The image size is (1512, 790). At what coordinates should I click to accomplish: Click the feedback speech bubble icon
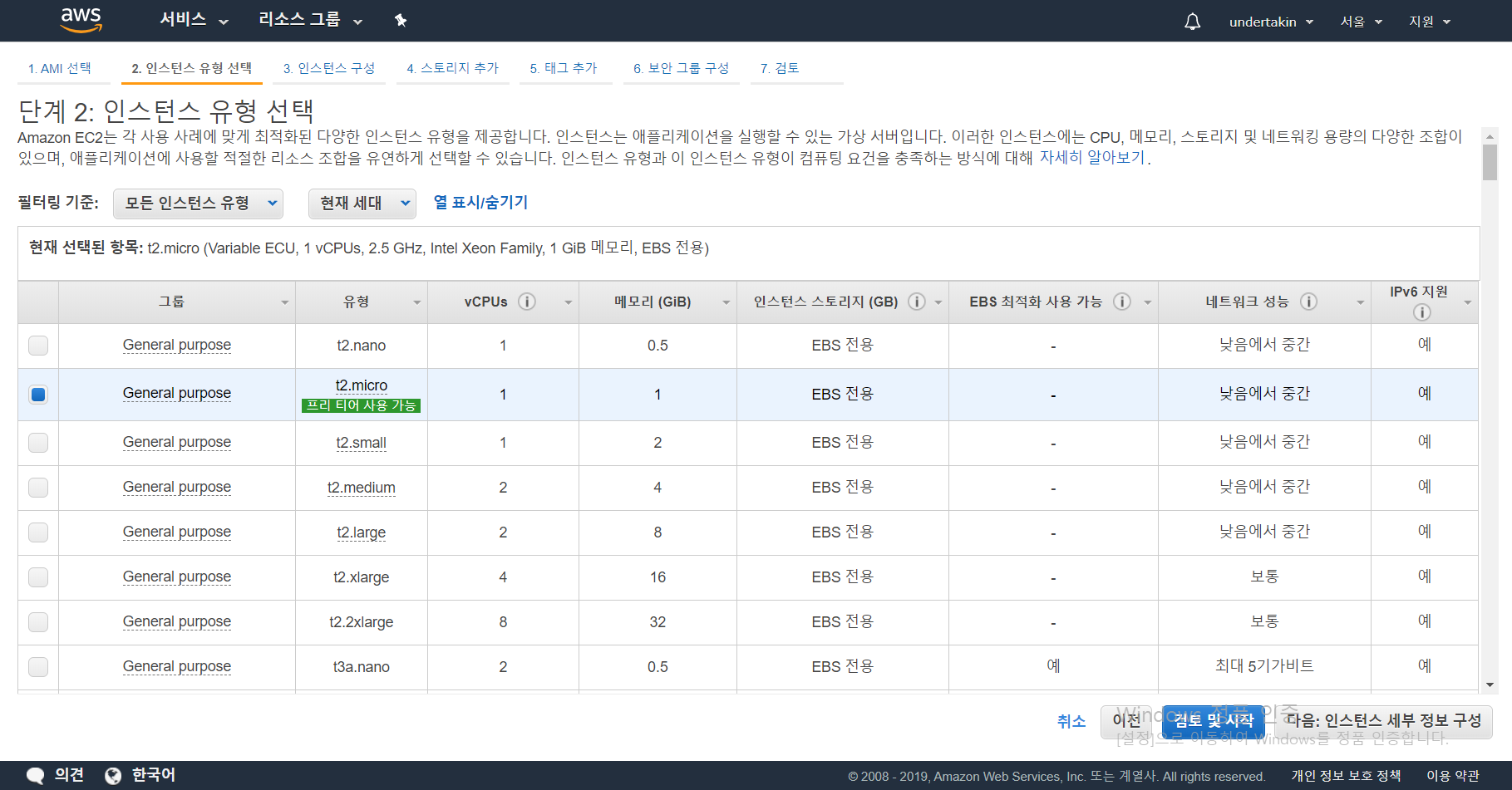36,775
